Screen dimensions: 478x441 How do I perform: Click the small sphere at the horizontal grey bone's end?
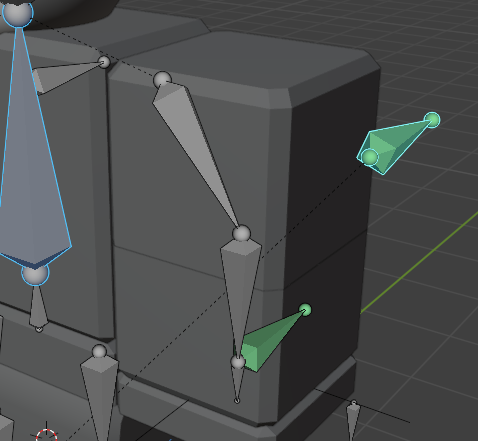point(104,62)
